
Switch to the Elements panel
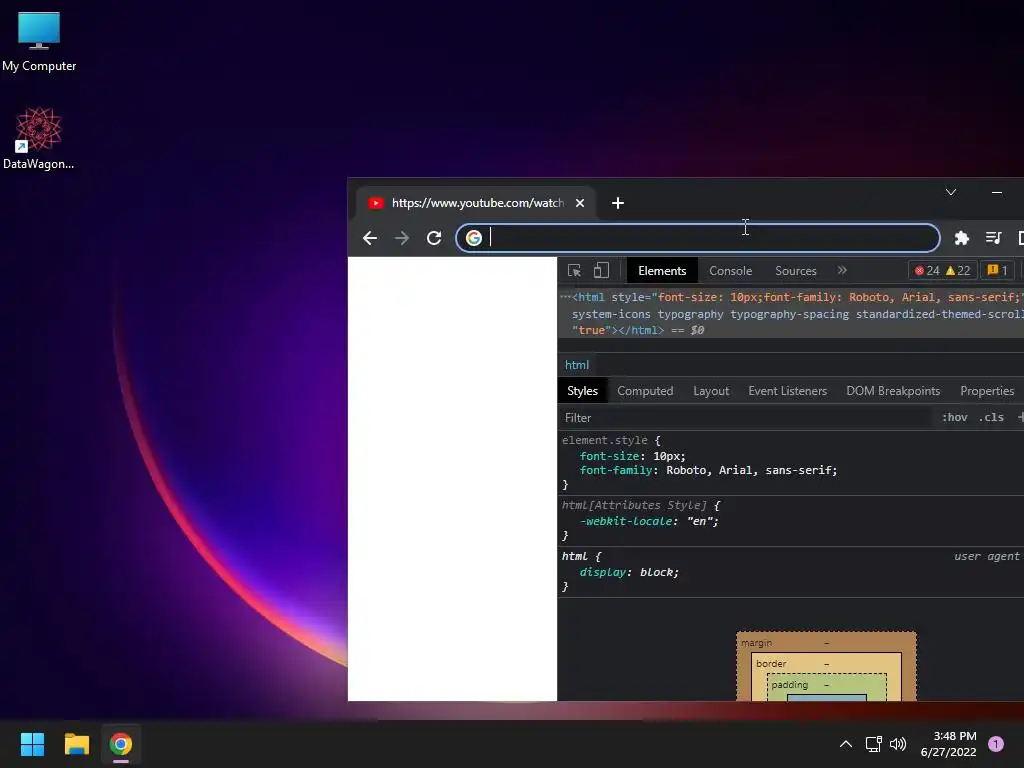662,270
